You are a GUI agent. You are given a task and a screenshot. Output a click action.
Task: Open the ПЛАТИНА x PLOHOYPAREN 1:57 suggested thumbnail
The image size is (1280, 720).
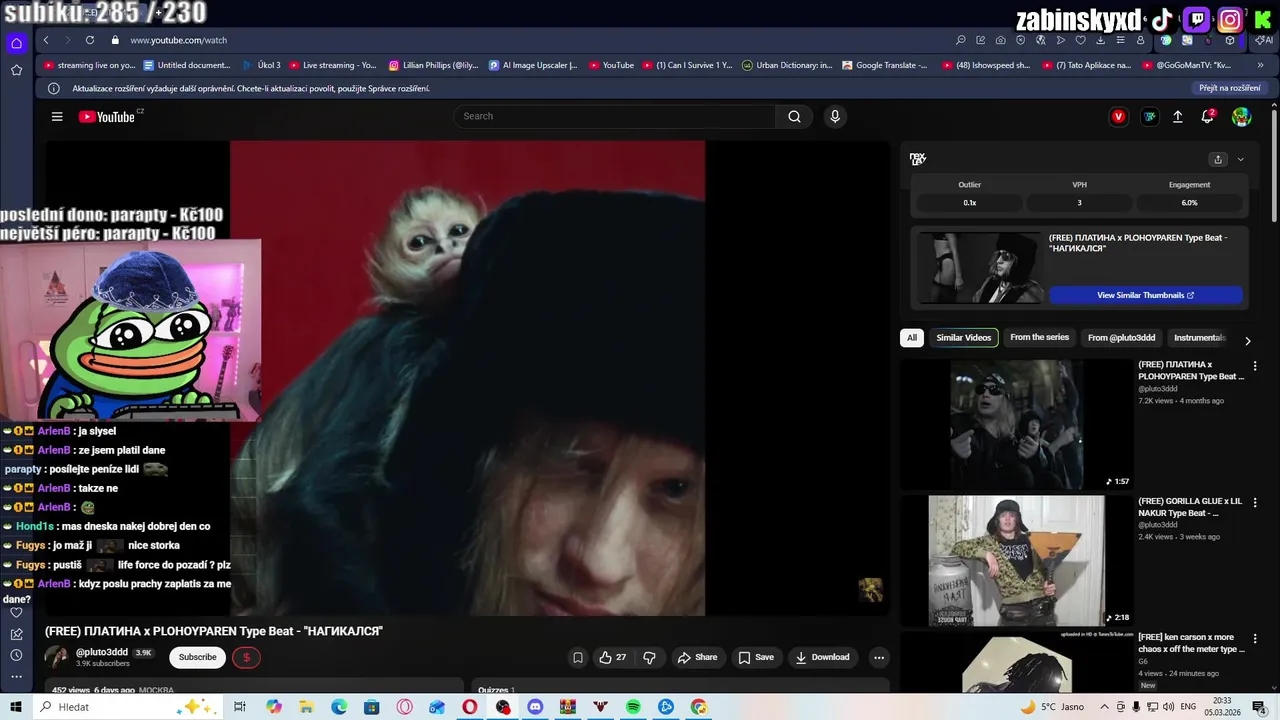point(1017,425)
